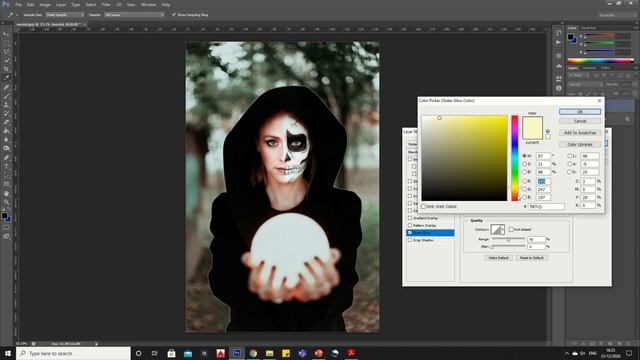
Task: Toggle Show Sampling Ring checkbox
Action: (174, 15)
